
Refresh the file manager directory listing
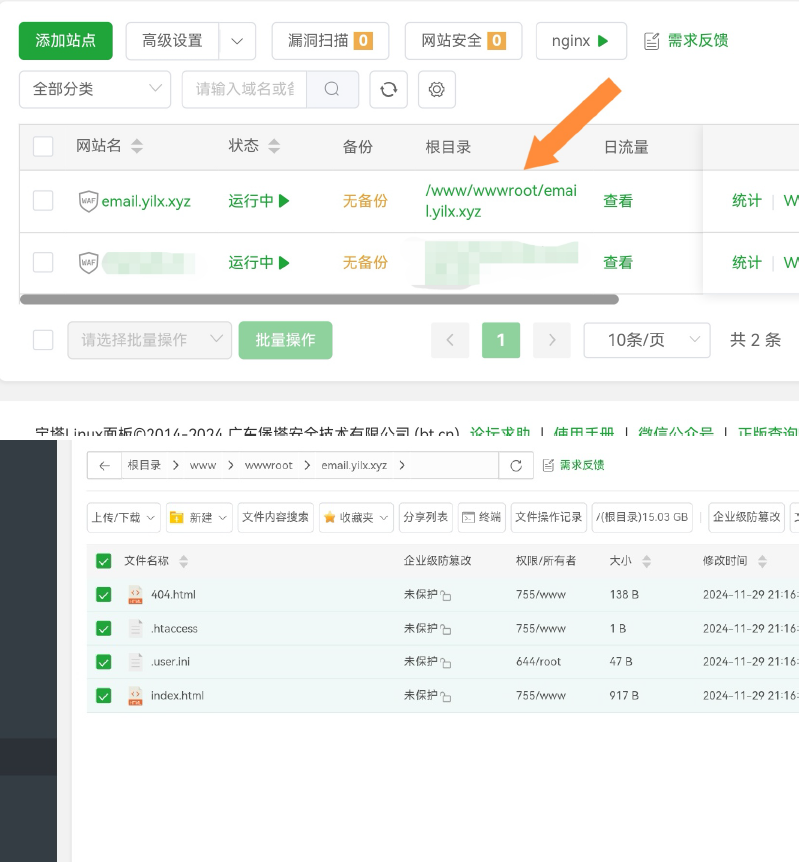[x=516, y=465]
